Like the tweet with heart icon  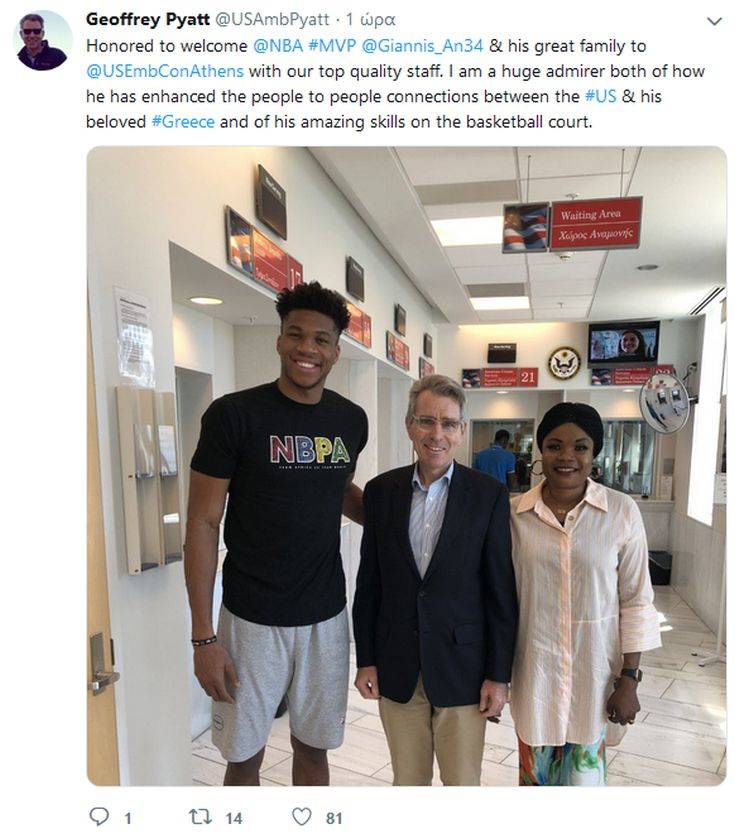[x=302, y=816]
